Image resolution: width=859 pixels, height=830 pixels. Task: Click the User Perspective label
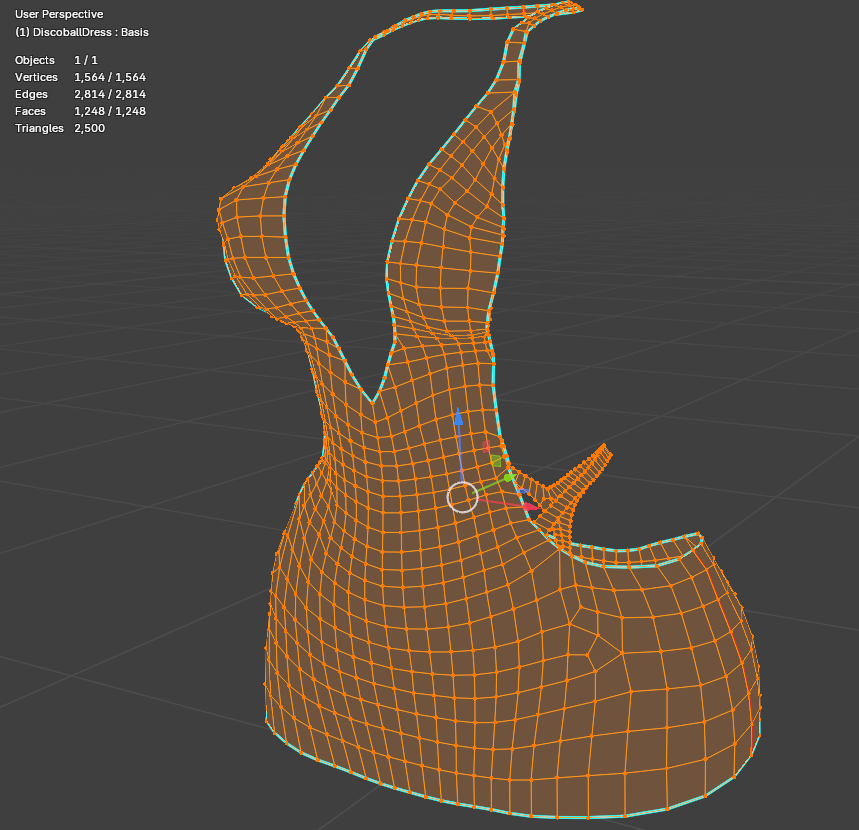[x=59, y=15]
